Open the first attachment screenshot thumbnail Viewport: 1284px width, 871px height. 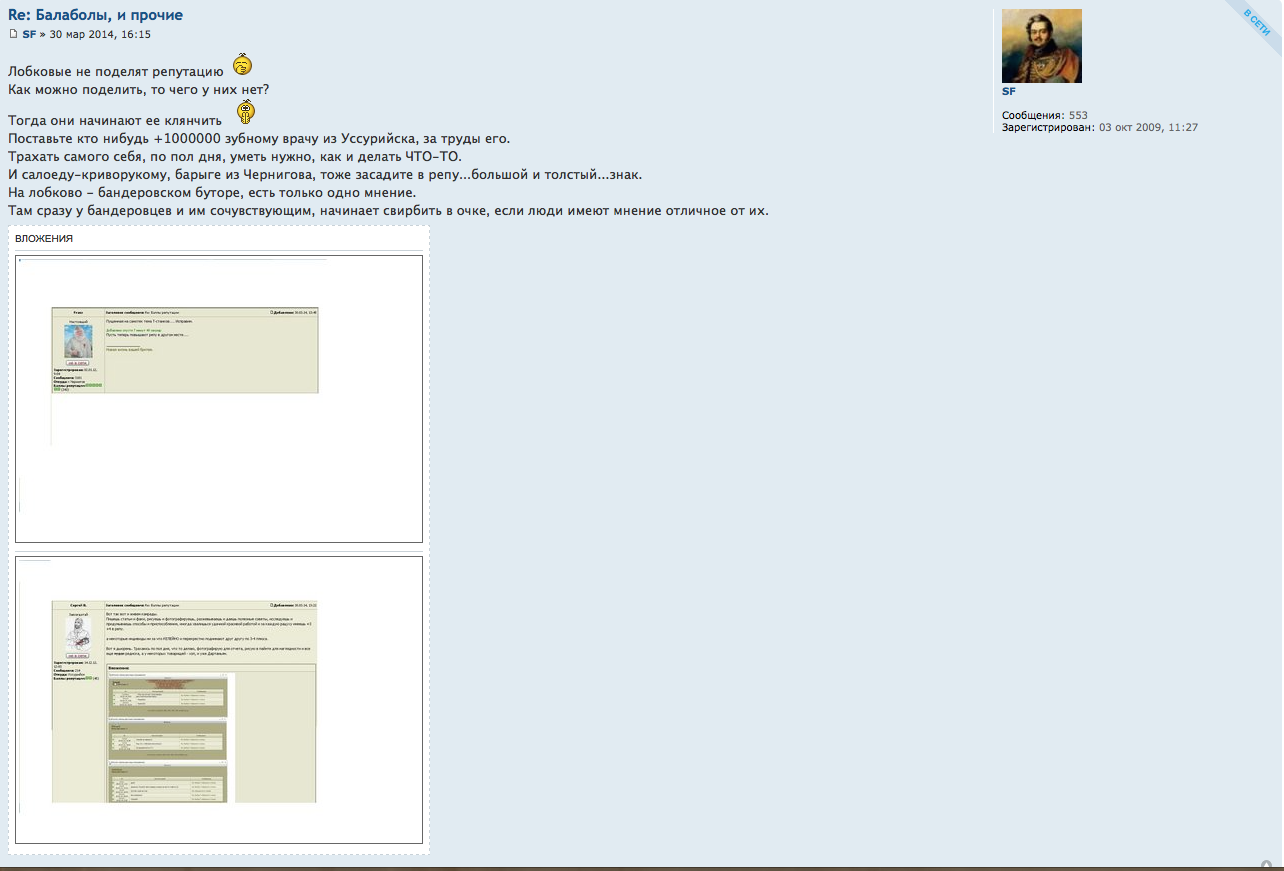(219, 398)
